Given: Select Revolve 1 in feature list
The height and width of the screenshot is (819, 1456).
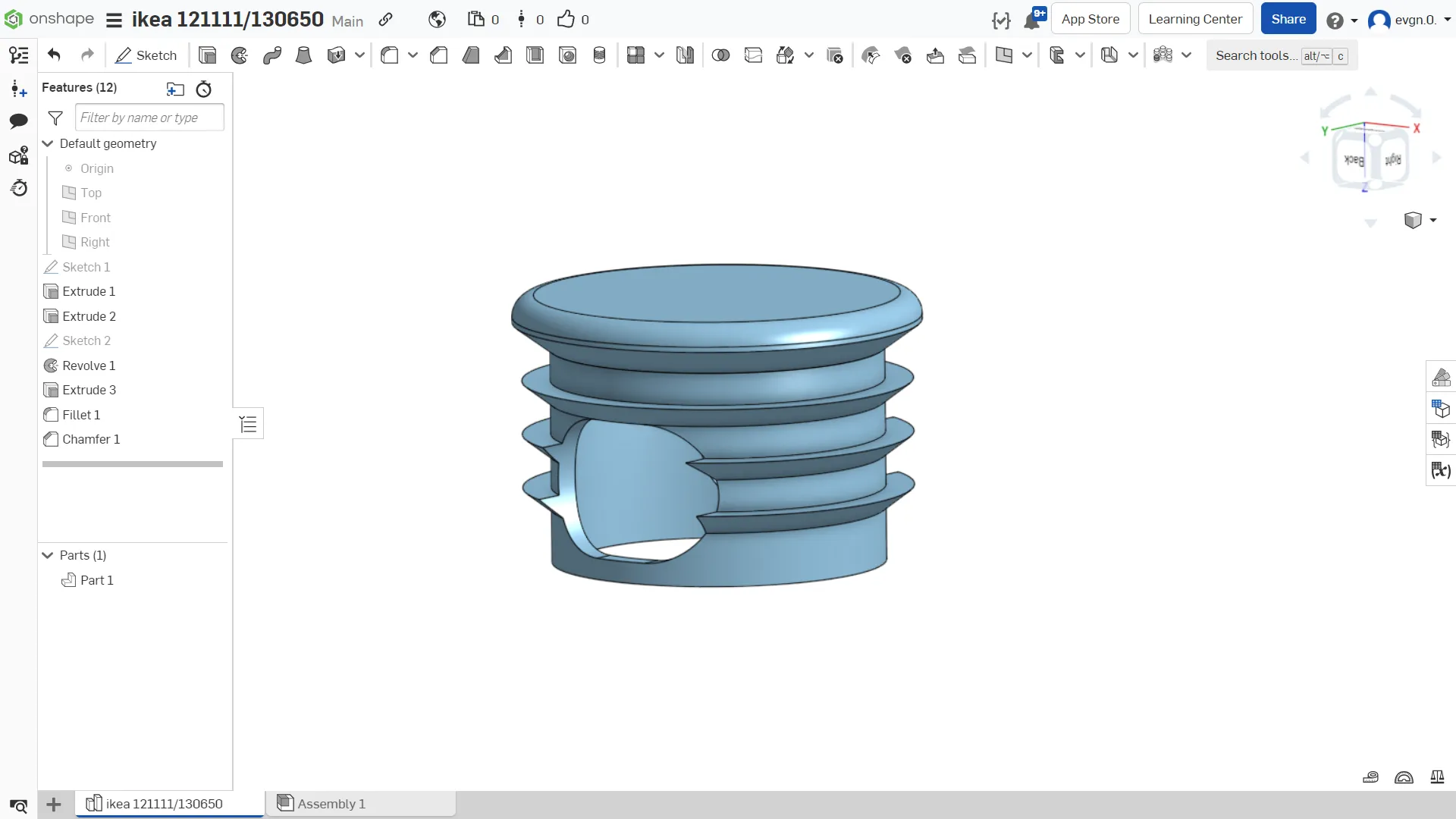Looking at the screenshot, I should pos(89,366).
